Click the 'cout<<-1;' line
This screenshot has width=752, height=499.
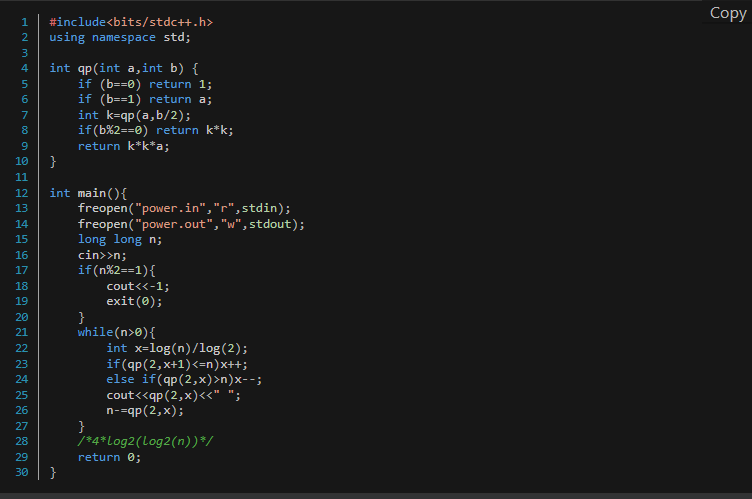coord(138,286)
